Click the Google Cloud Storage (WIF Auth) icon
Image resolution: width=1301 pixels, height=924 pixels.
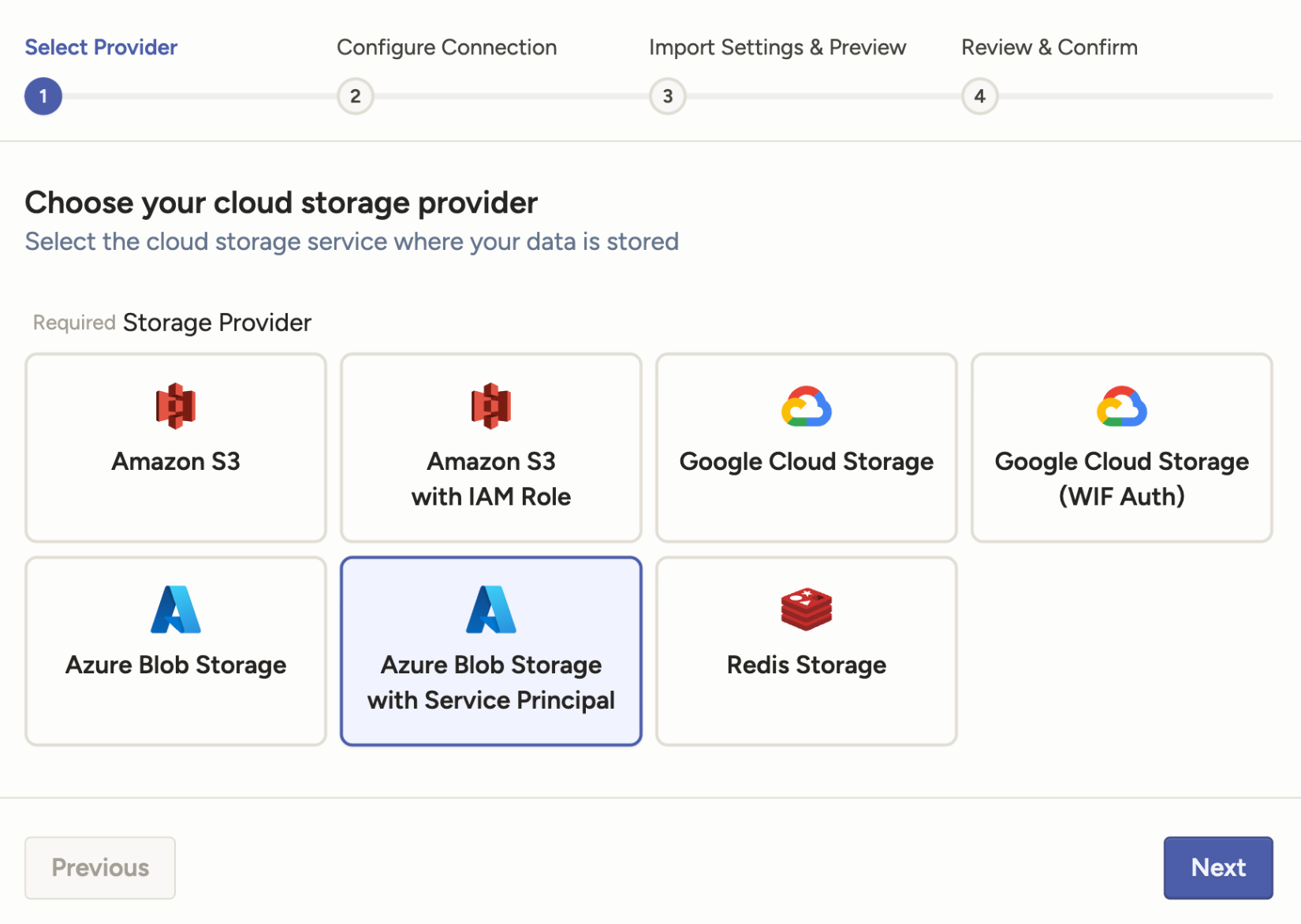pyautogui.click(x=1121, y=407)
